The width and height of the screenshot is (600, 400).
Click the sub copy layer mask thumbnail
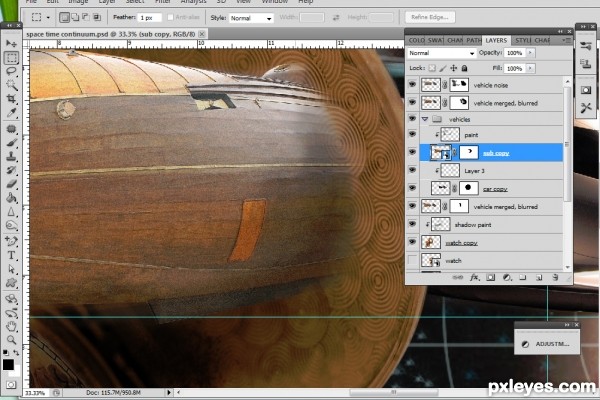point(469,152)
